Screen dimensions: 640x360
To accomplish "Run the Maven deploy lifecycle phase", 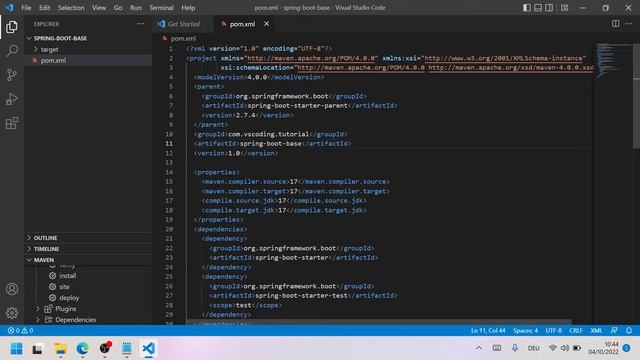I will [x=69, y=298].
